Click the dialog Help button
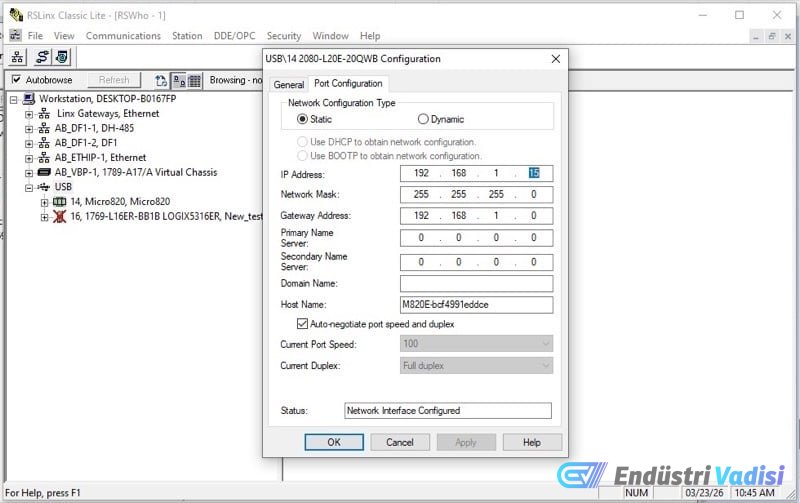 pos(532,442)
